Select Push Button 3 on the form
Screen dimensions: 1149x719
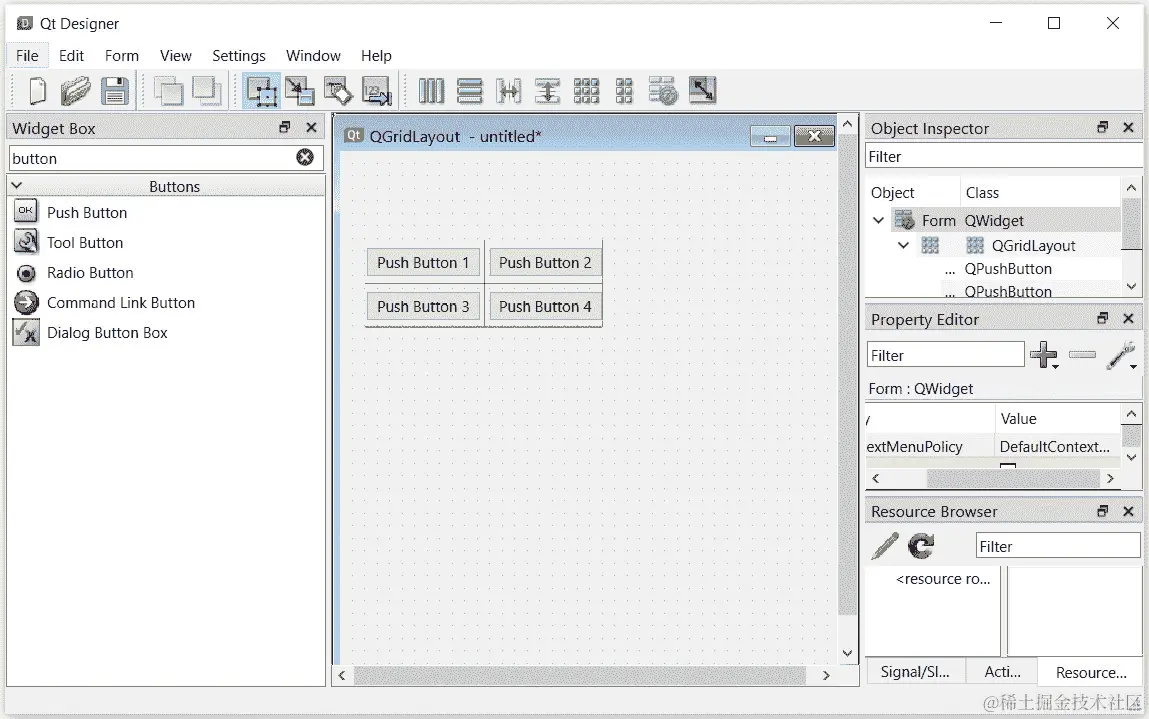coord(423,306)
